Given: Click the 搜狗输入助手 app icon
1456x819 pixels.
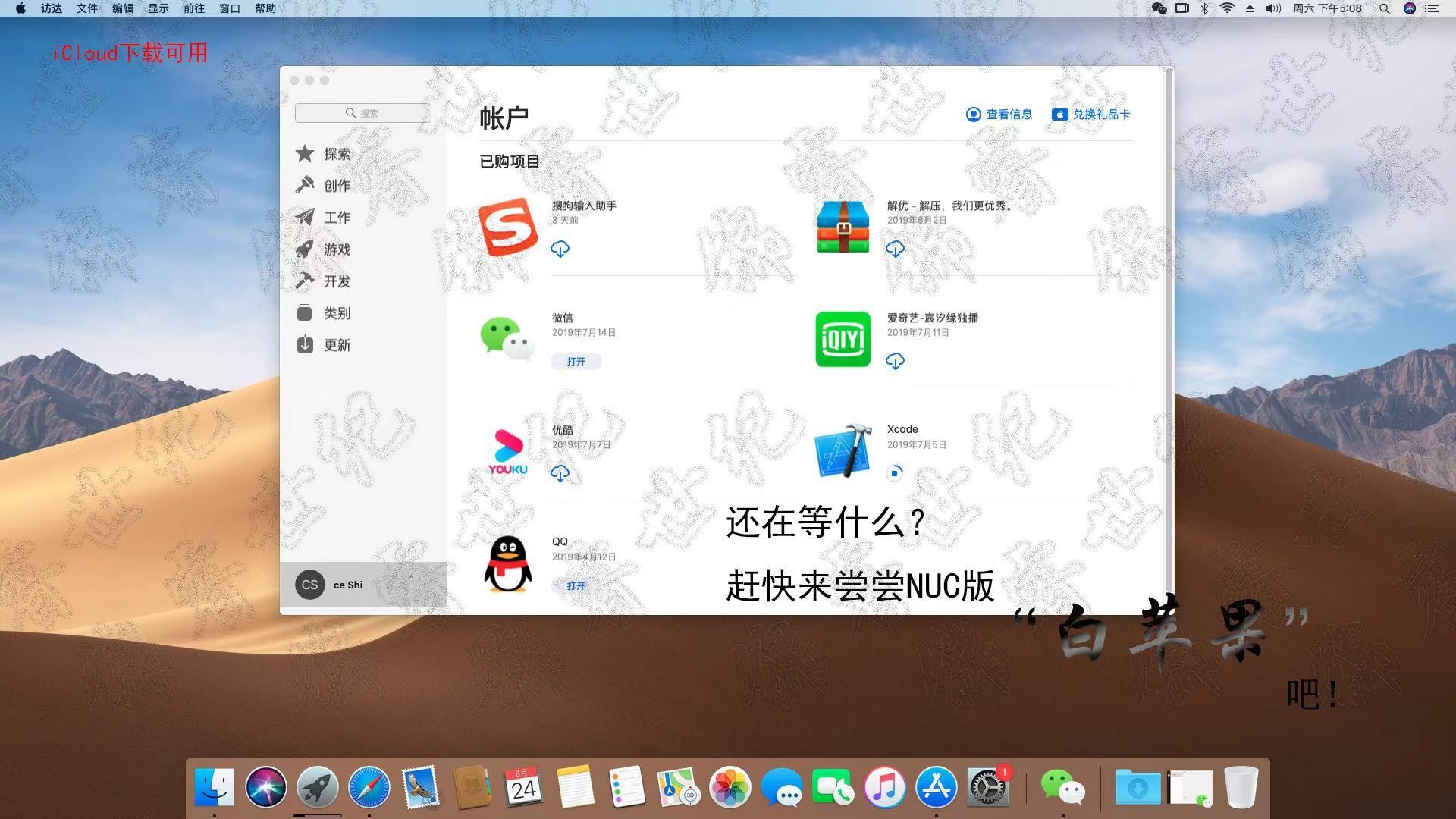Looking at the screenshot, I should coord(508,227).
